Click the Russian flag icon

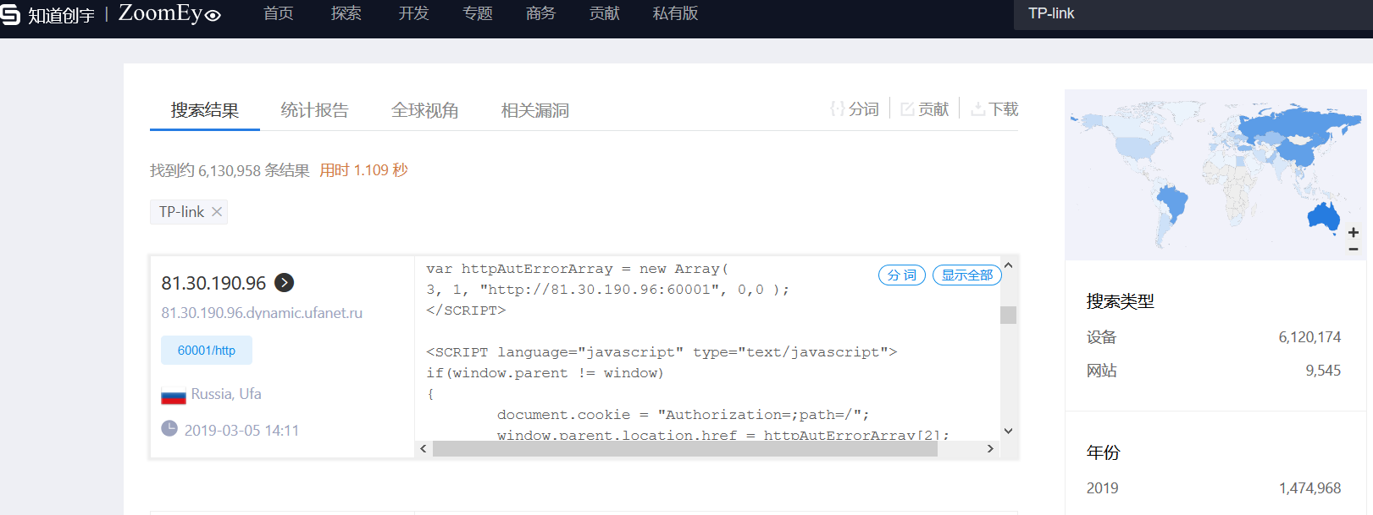coord(173,396)
